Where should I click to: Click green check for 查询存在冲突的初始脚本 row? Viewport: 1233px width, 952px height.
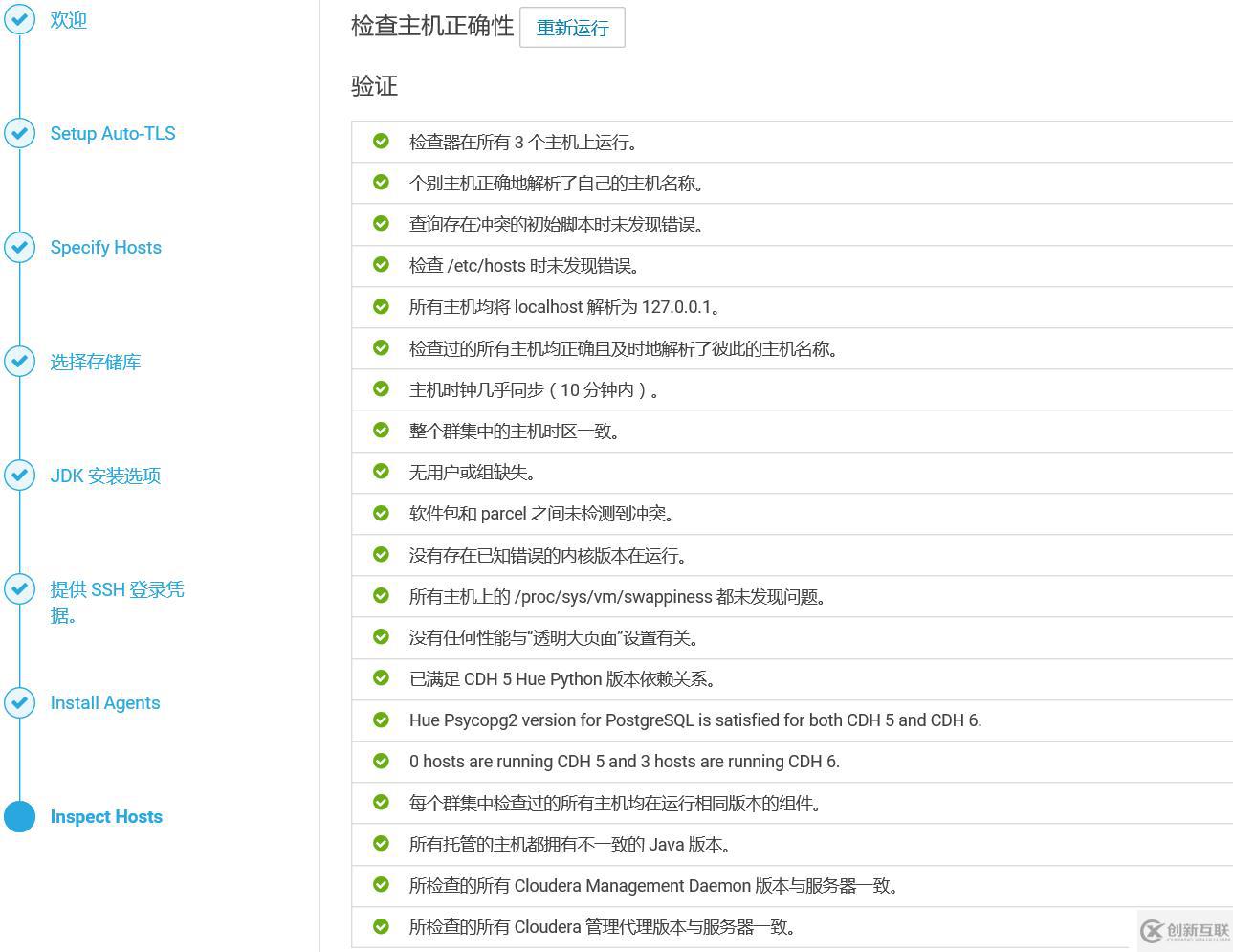point(381,223)
